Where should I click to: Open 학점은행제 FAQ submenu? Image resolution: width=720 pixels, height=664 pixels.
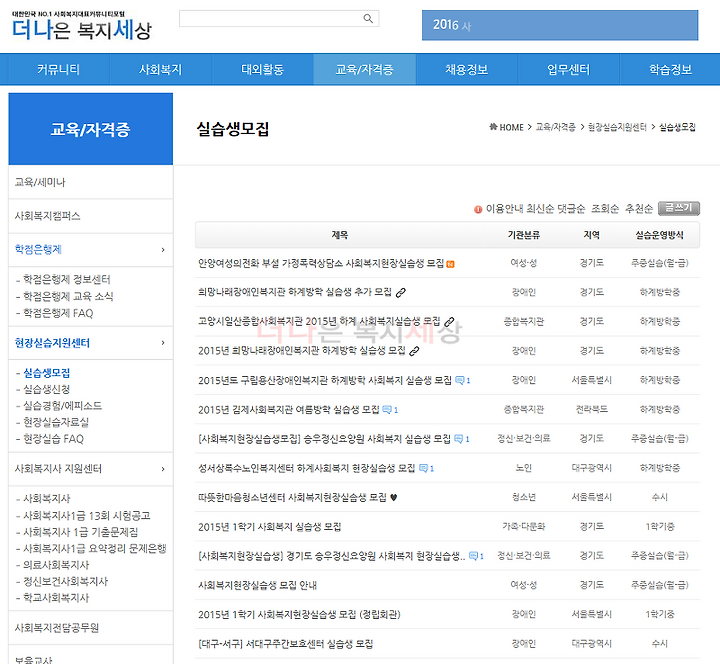coord(58,313)
